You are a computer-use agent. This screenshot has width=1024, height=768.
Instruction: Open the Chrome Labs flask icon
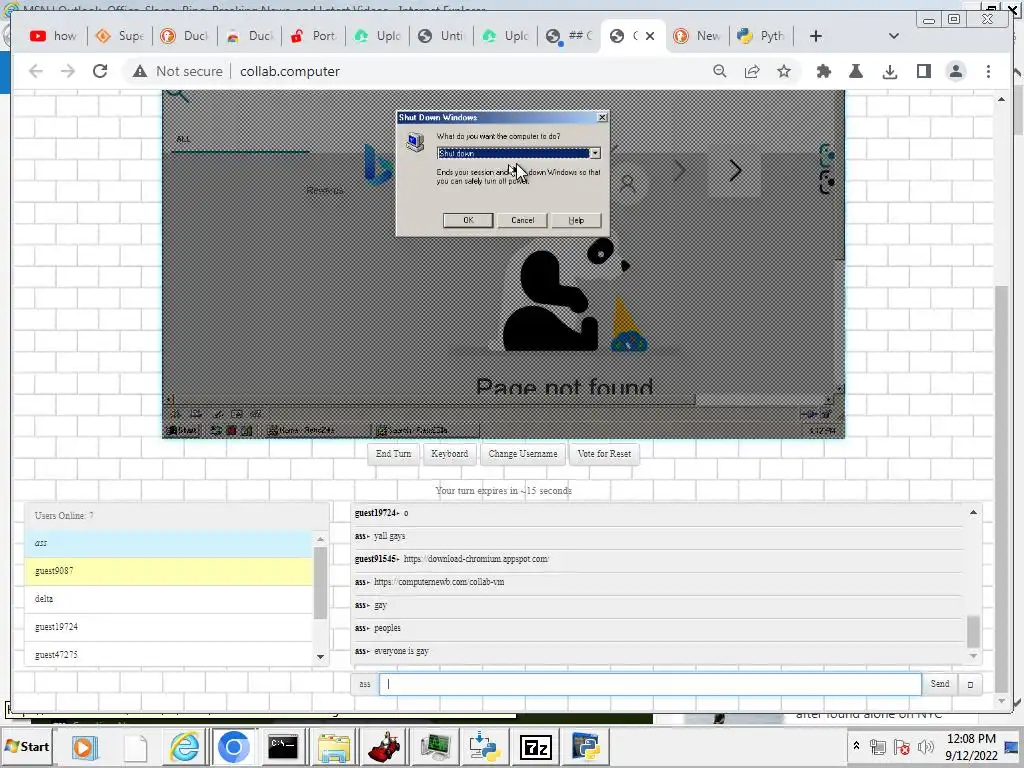(x=856, y=71)
